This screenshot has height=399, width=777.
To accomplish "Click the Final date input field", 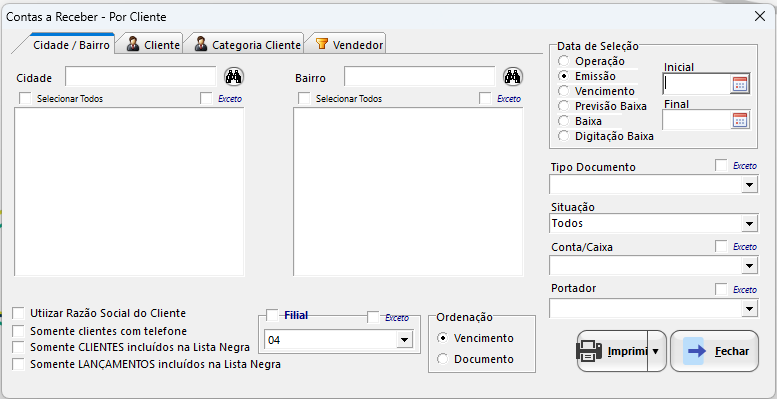I will click(x=697, y=120).
